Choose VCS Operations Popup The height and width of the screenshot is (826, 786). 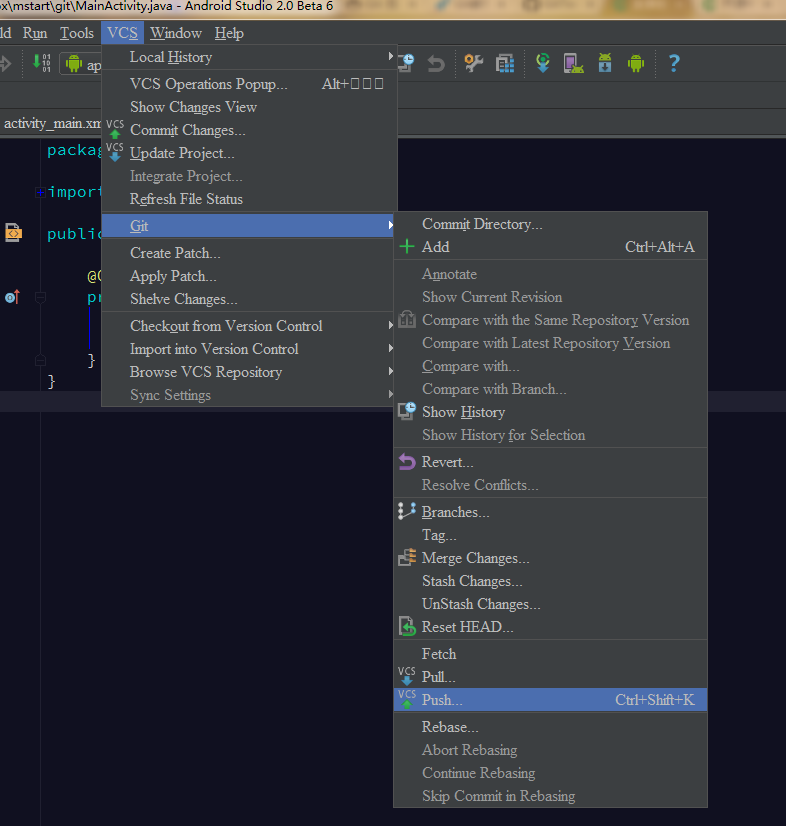click(249, 84)
